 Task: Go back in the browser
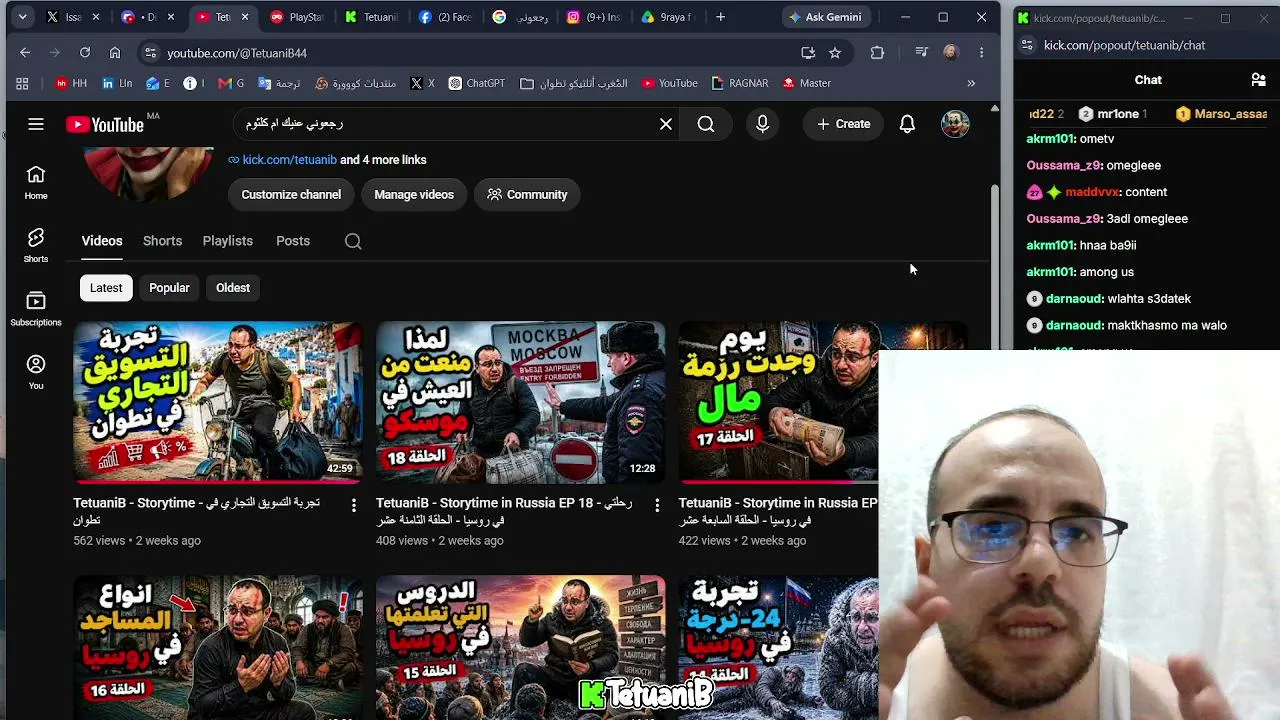(x=25, y=53)
